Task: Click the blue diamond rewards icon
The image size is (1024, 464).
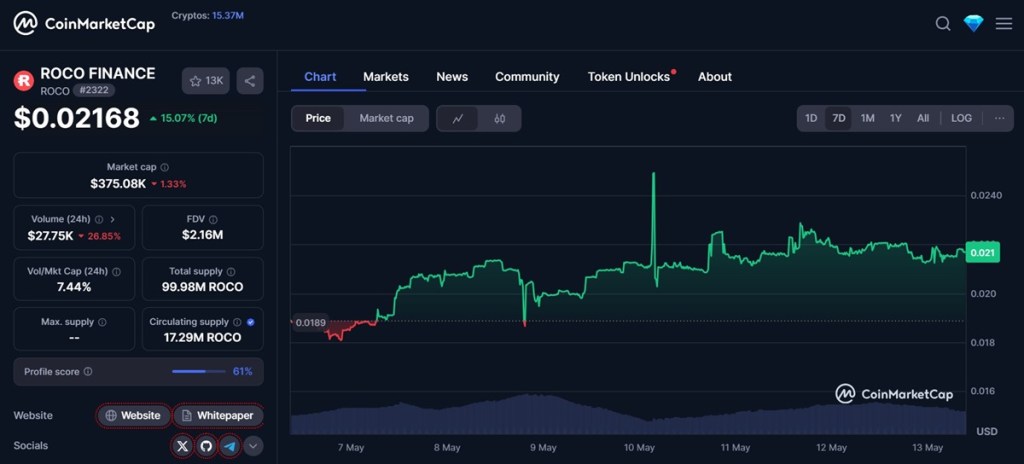Action: click(x=973, y=24)
